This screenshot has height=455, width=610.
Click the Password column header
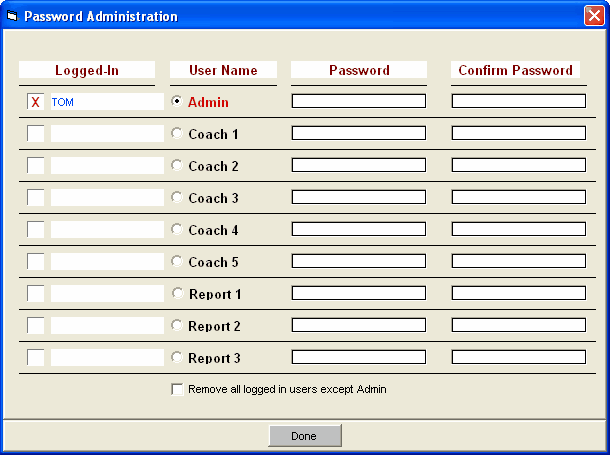point(359,70)
